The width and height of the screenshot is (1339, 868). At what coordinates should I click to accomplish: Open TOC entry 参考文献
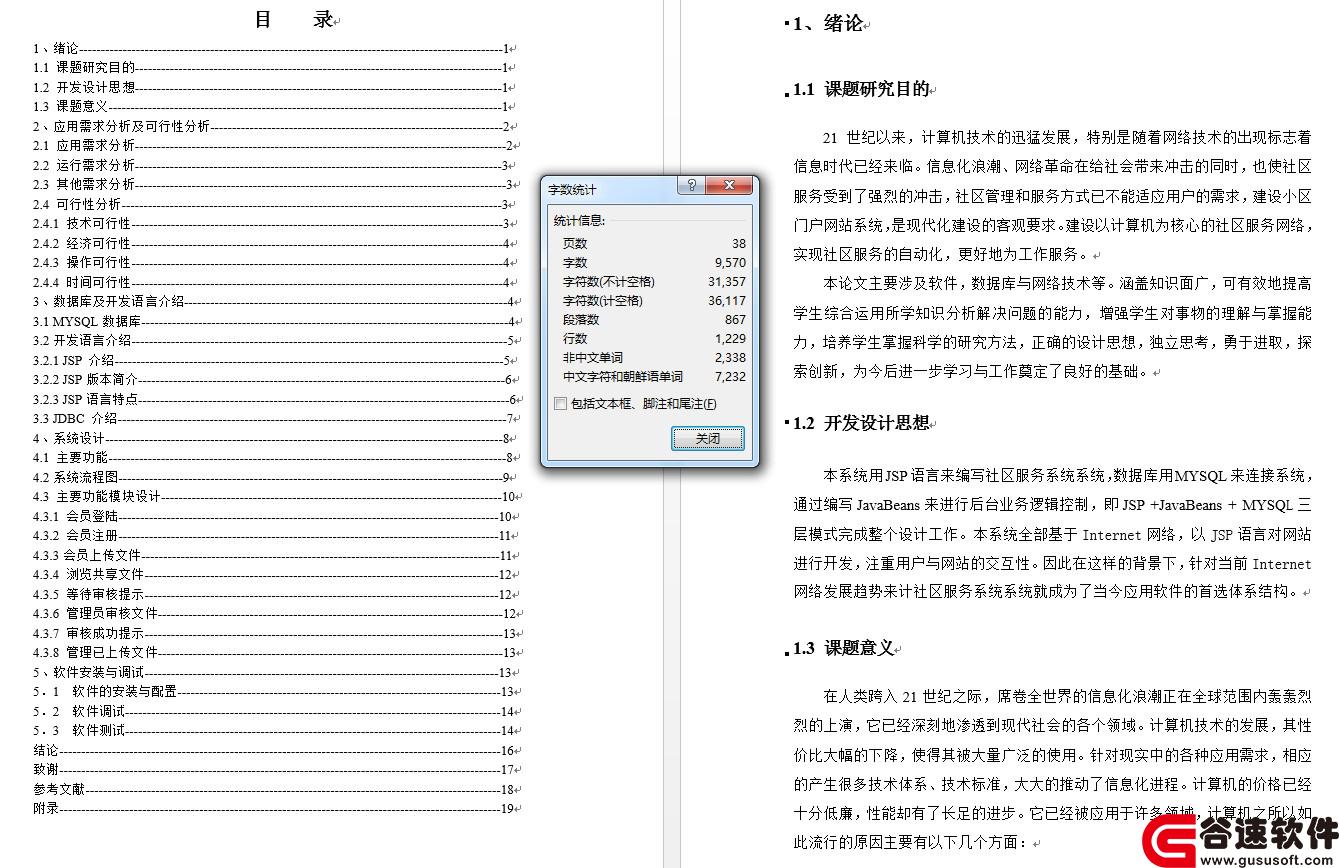click(277, 789)
